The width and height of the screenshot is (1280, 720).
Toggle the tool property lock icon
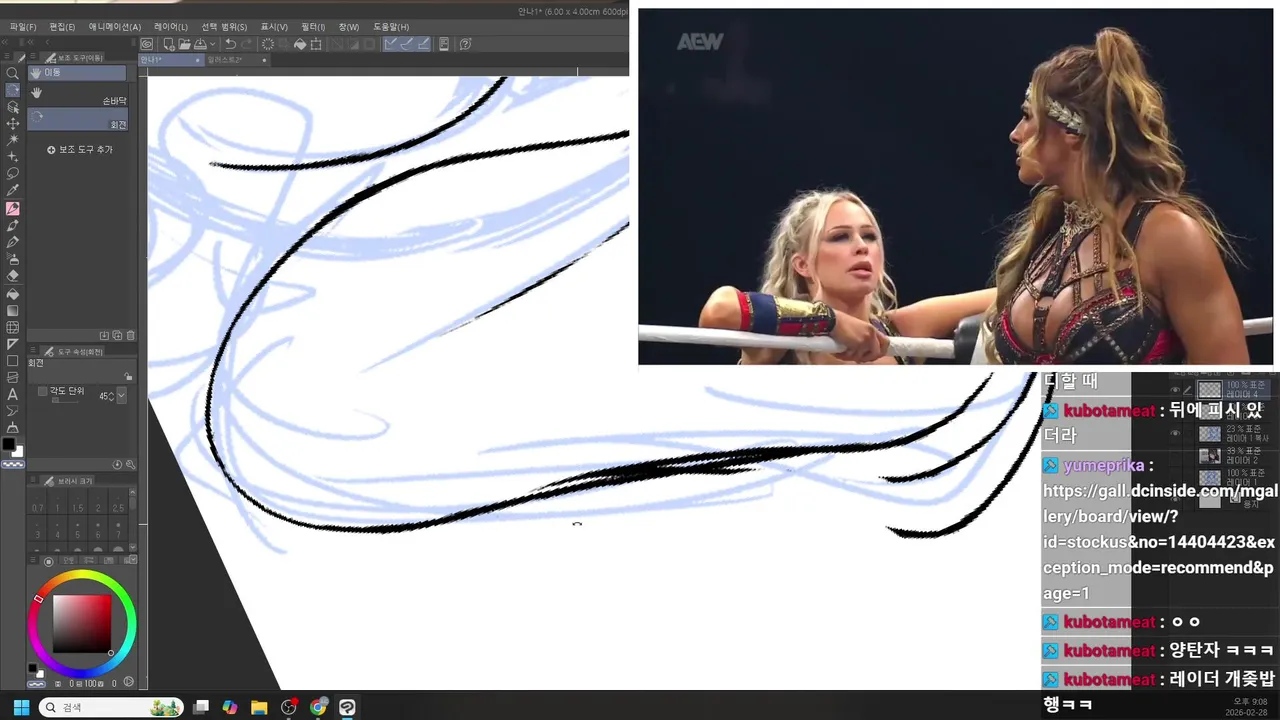click(128, 376)
